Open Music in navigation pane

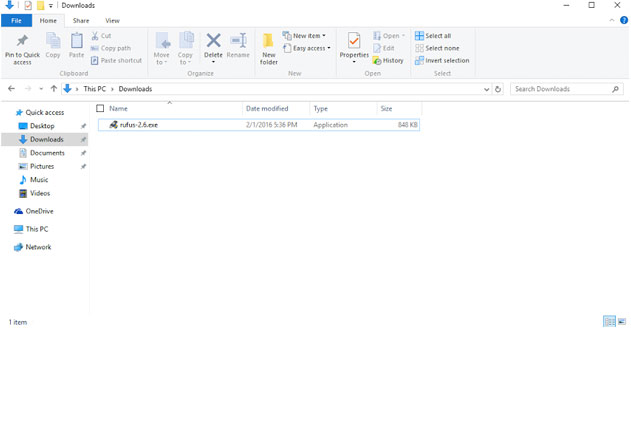tap(39, 180)
